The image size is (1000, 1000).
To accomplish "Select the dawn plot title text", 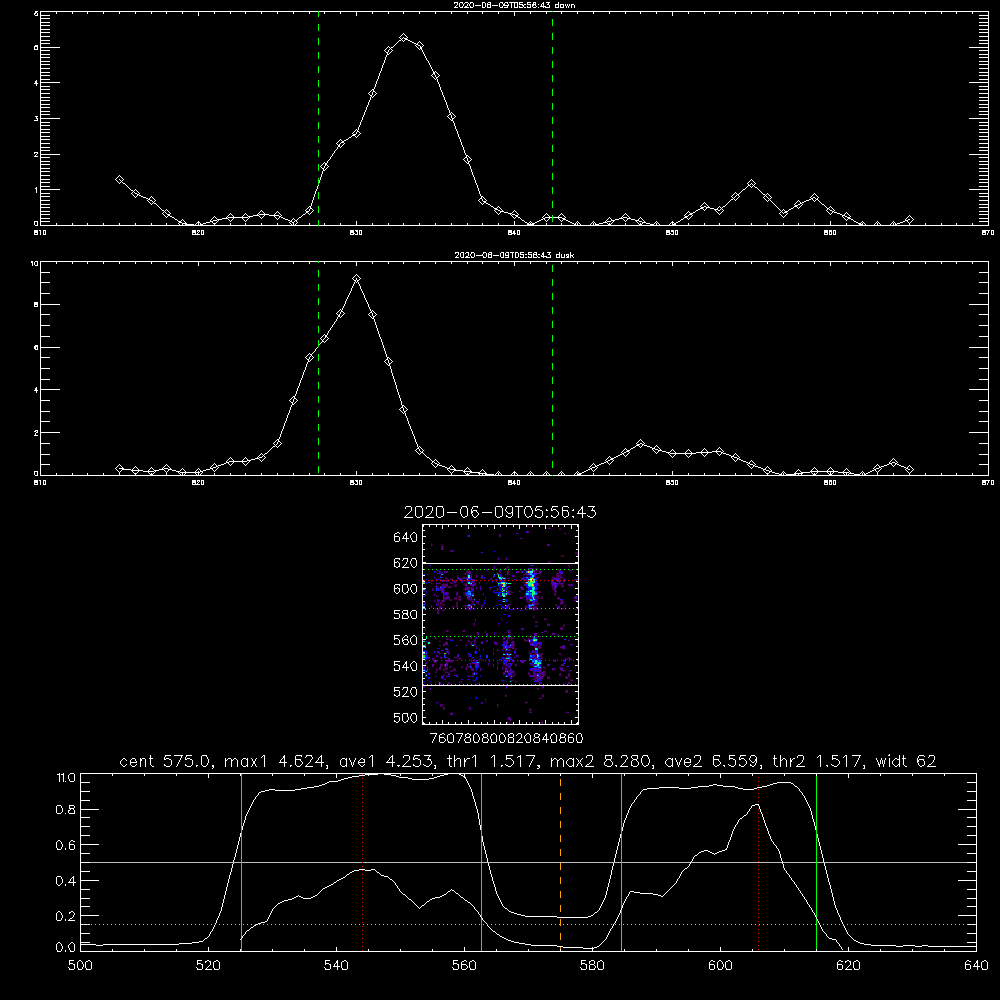I will [x=514, y=5].
